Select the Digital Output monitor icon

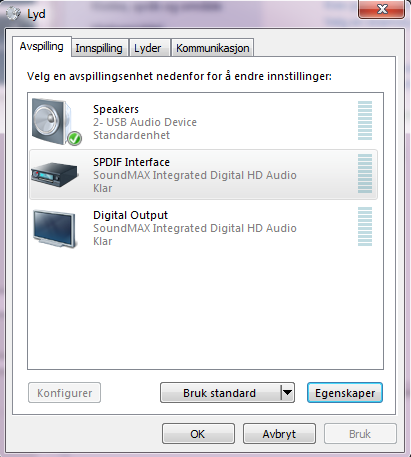coord(55,228)
